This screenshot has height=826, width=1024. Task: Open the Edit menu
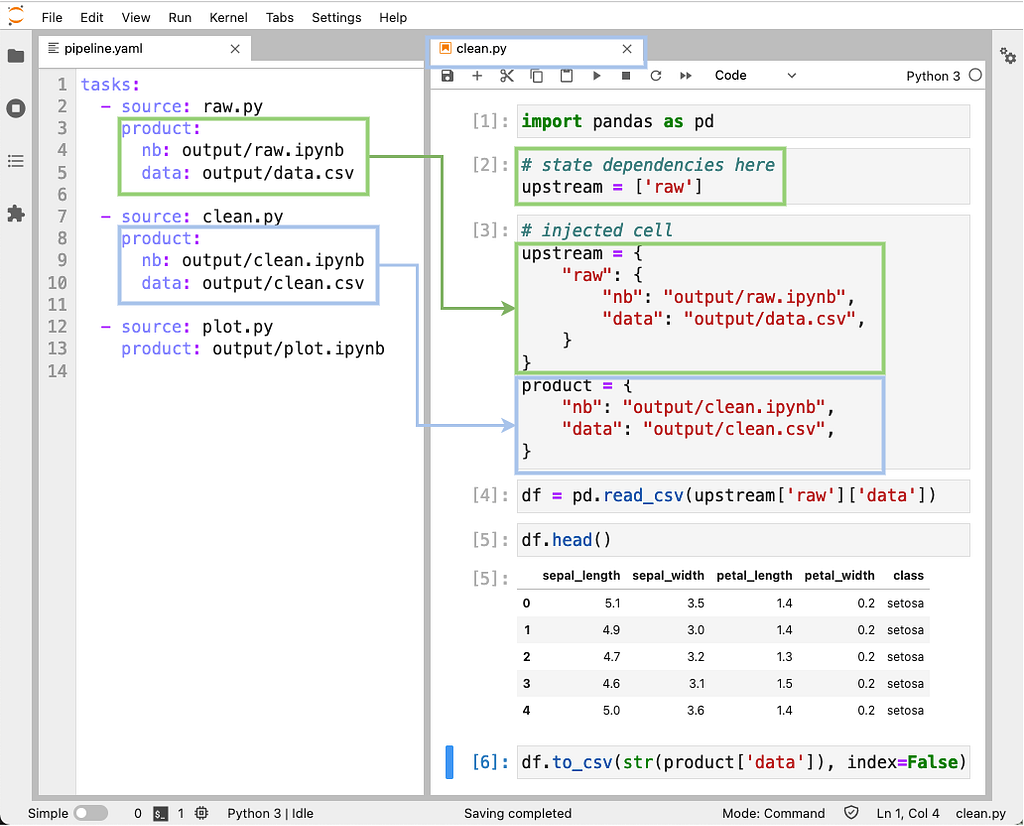click(x=91, y=18)
